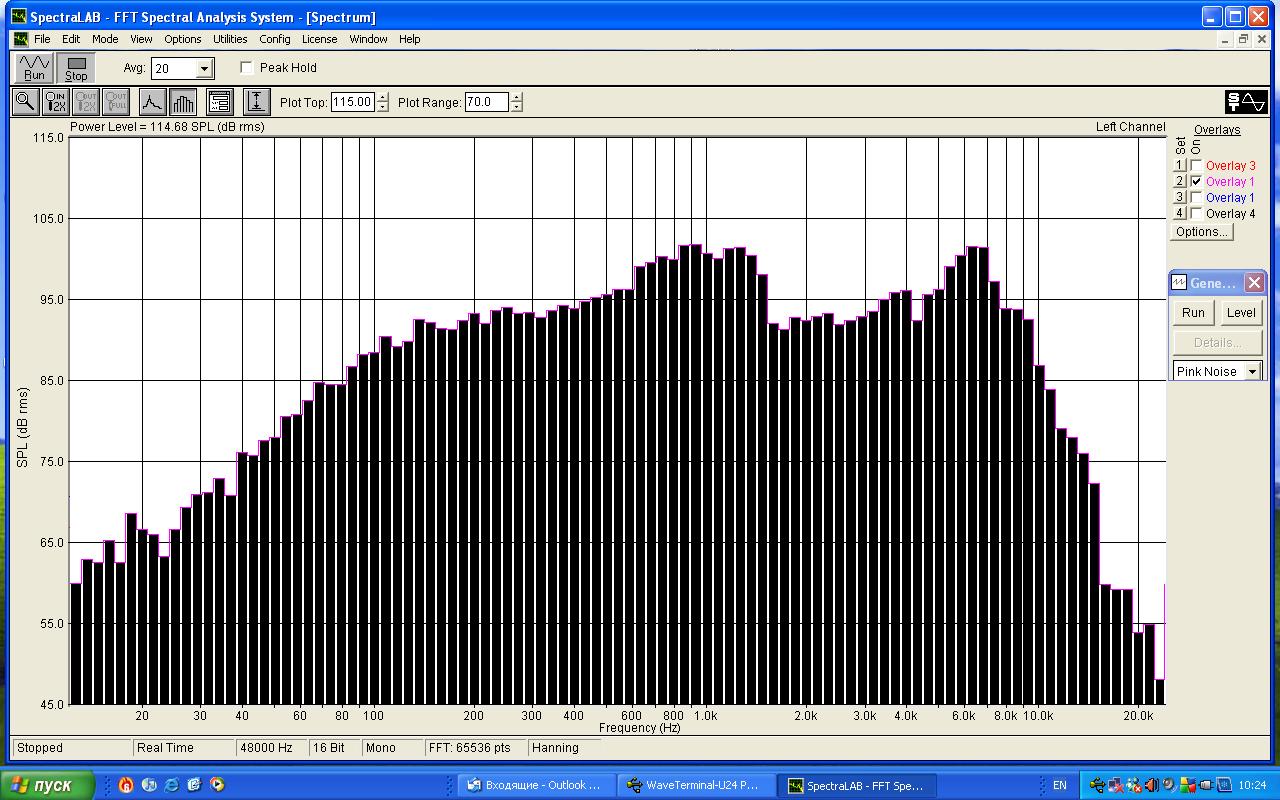Close the generator window
Viewport: 1280px width, 800px height.
[x=1254, y=283]
